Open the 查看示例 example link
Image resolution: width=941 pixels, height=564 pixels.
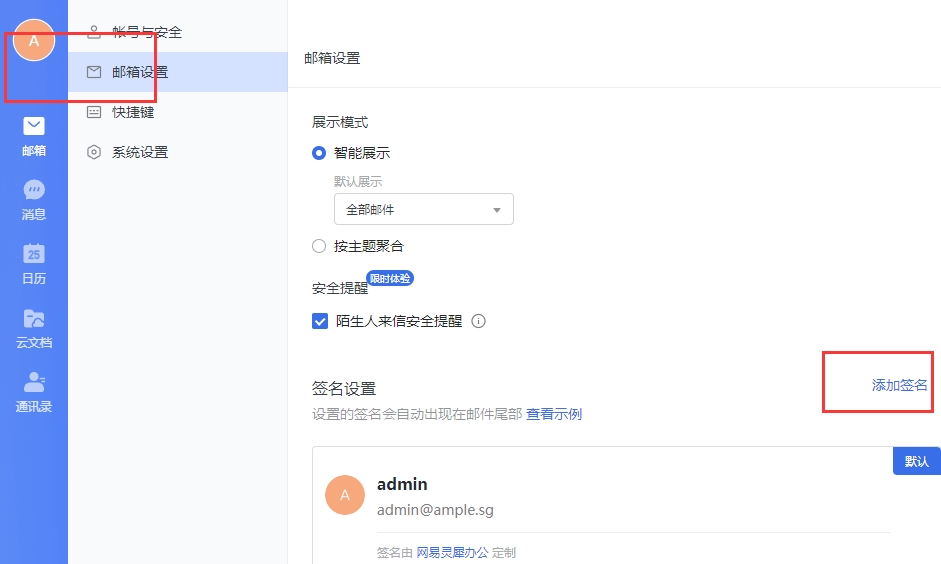554,414
